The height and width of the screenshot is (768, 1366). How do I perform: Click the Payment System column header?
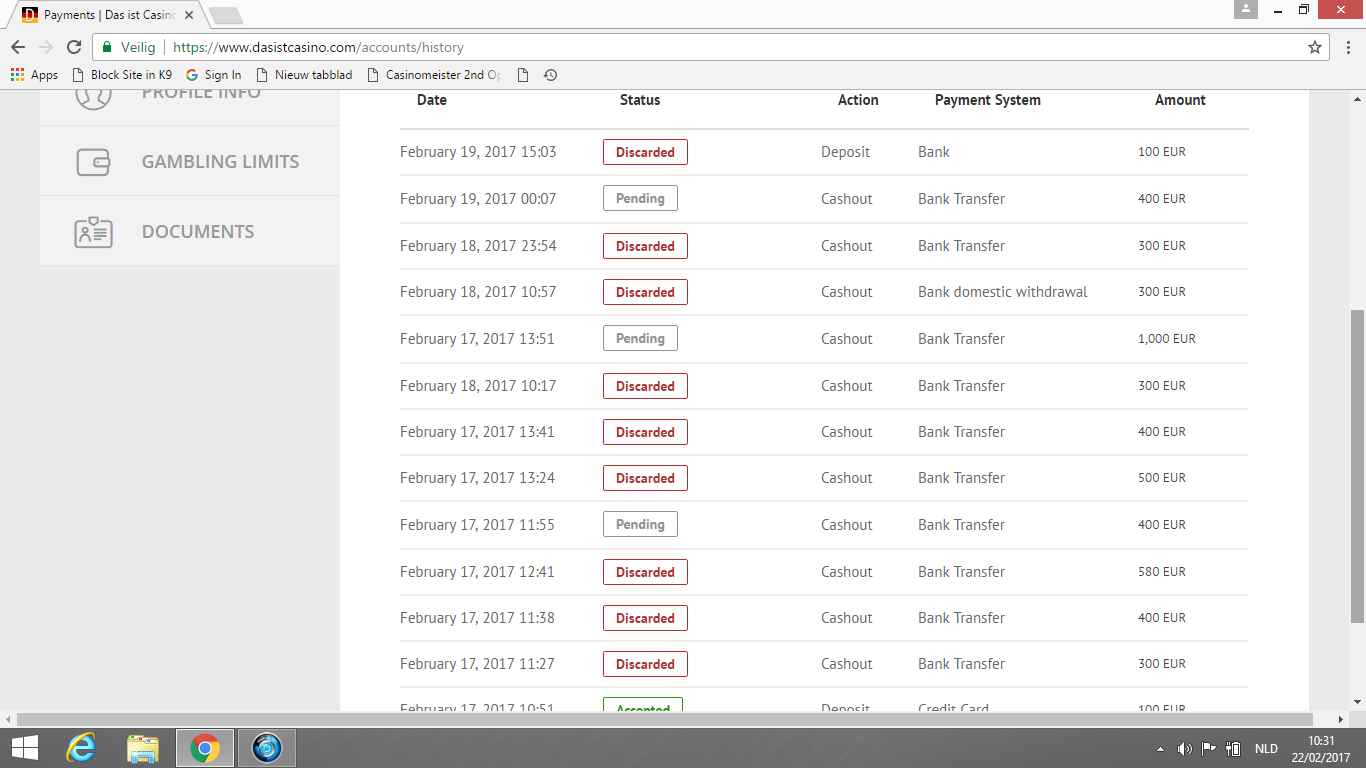[988, 100]
